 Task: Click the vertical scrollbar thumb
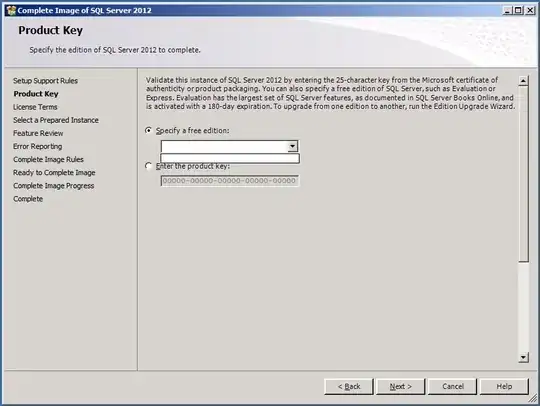click(x=523, y=174)
